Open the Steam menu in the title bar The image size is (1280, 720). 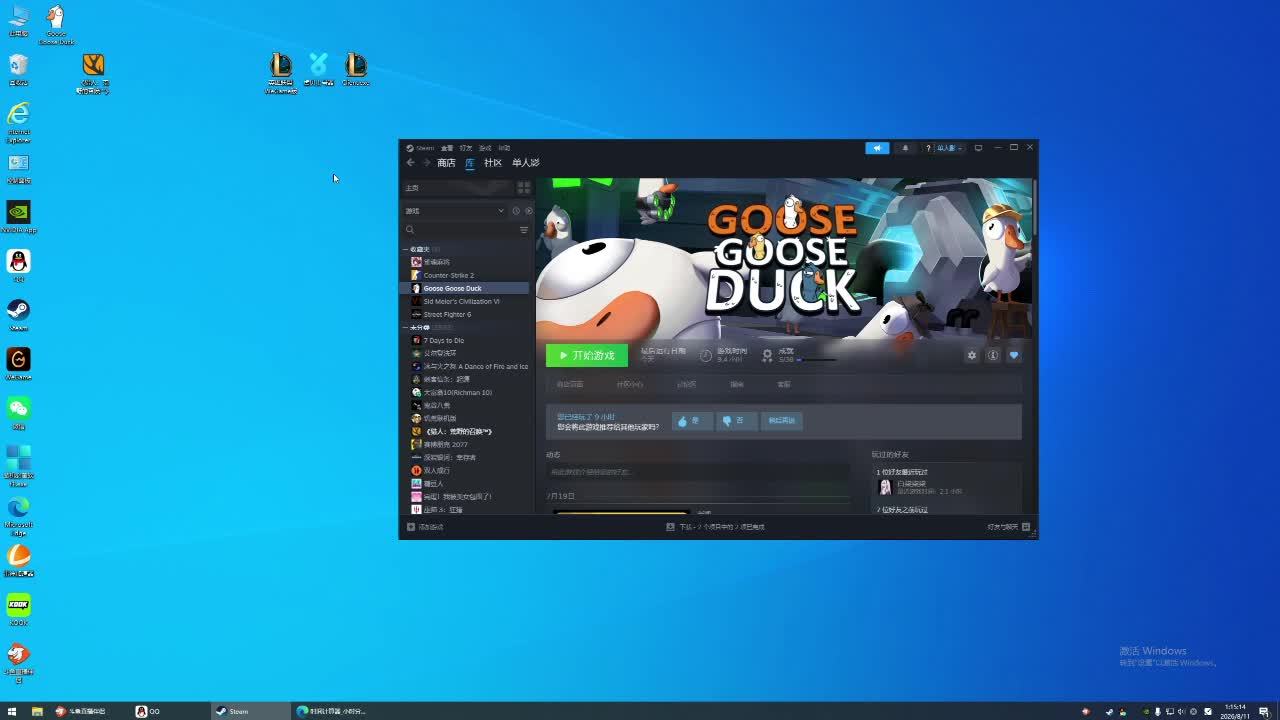(x=421, y=148)
